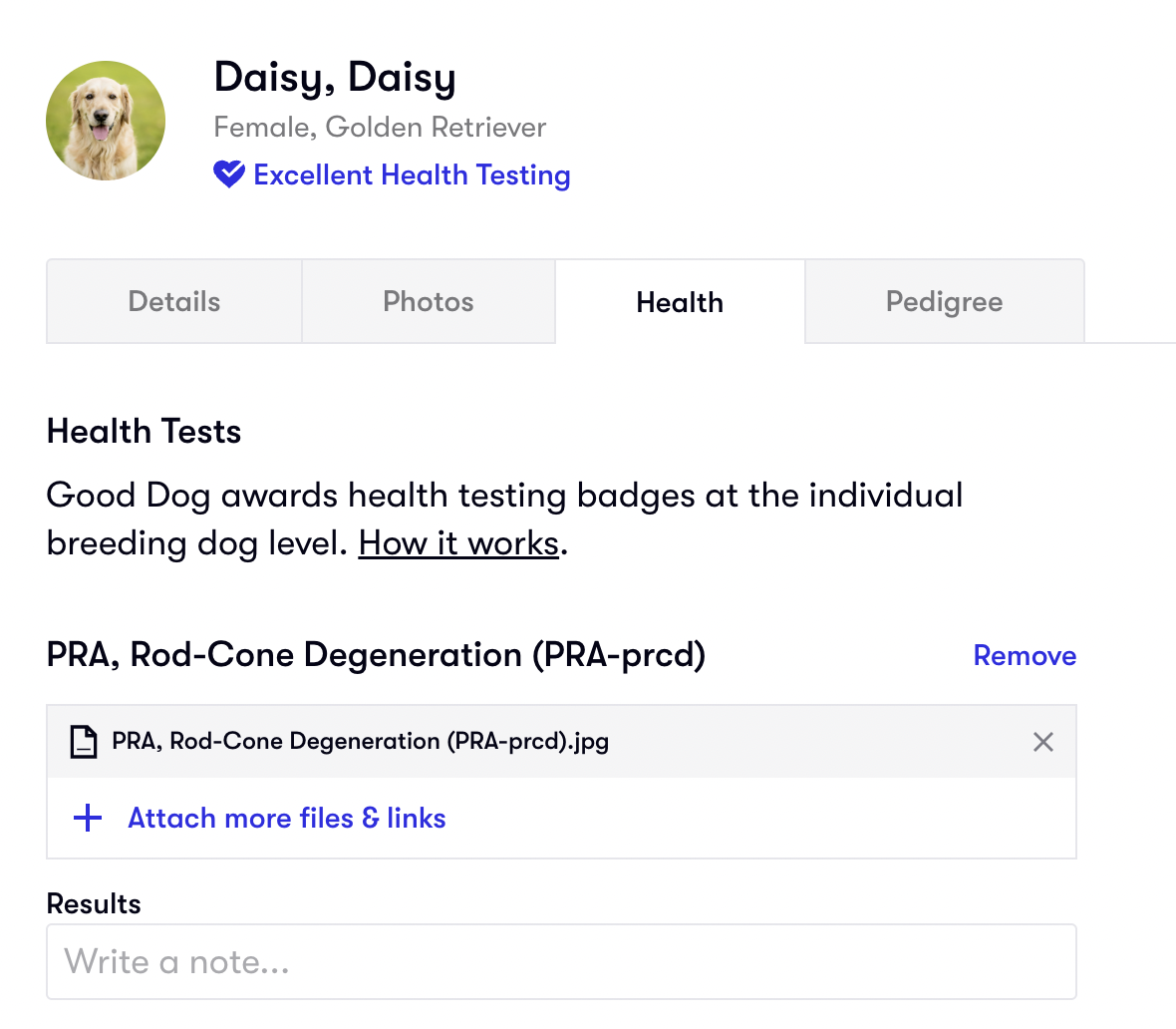Click the heart checkmark badge icon
The width and height of the screenshot is (1176, 1029).
click(229, 174)
